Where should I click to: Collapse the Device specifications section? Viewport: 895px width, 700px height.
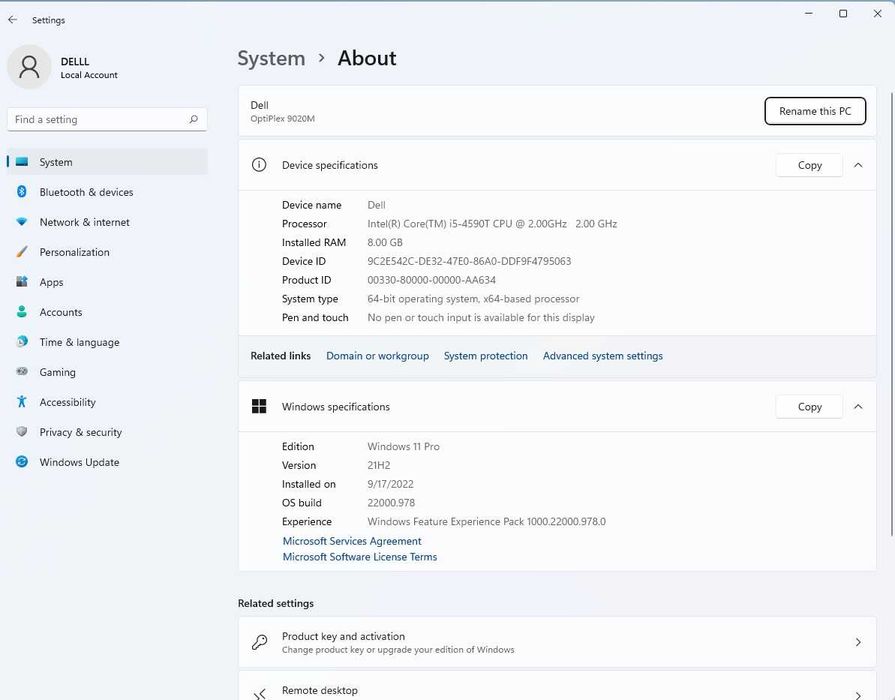coord(858,165)
